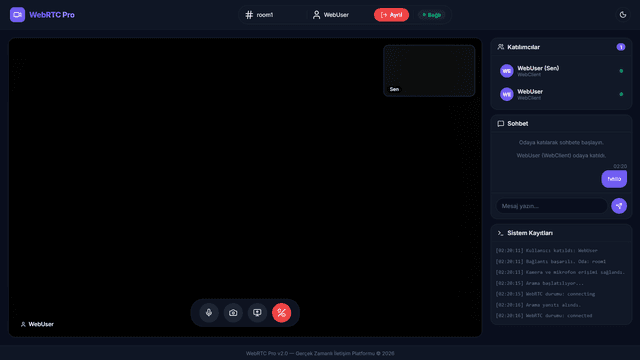Toggle dark mode with moon icon
The image size is (640, 360).
coord(623,15)
